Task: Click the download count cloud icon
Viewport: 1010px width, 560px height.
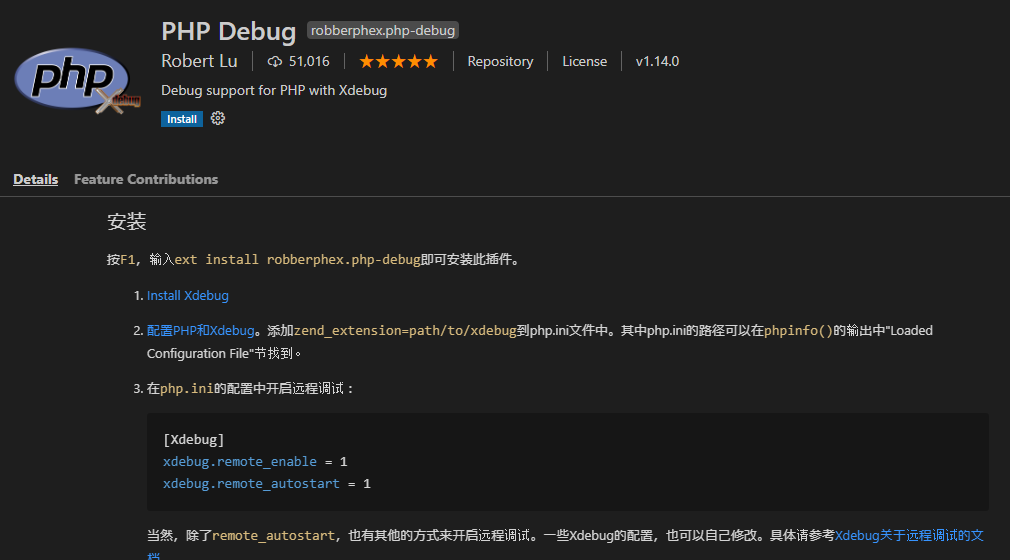Action: coord(275,61)
